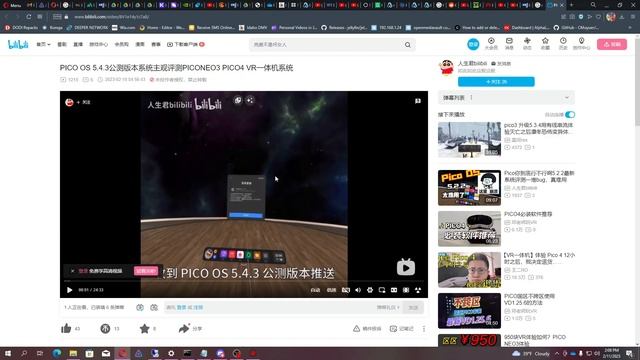Favorite the video with the star icon

pyautogui.click(x=144, y=328)
